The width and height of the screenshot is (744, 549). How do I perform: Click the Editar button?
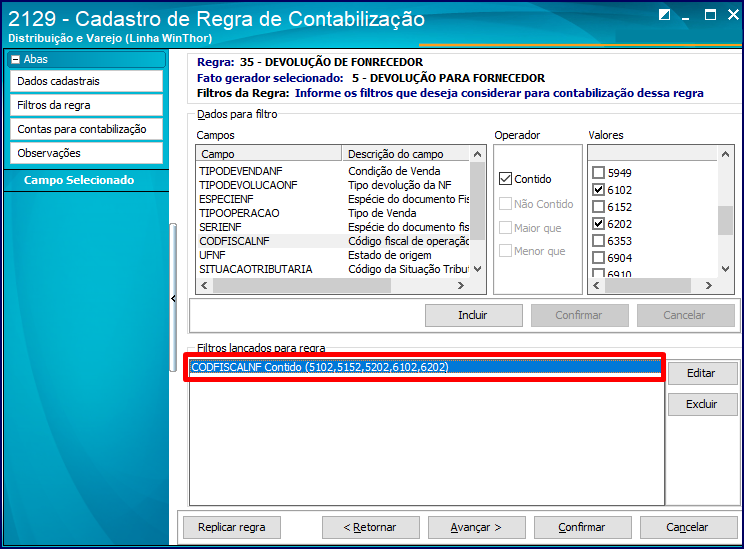(702, 373)
